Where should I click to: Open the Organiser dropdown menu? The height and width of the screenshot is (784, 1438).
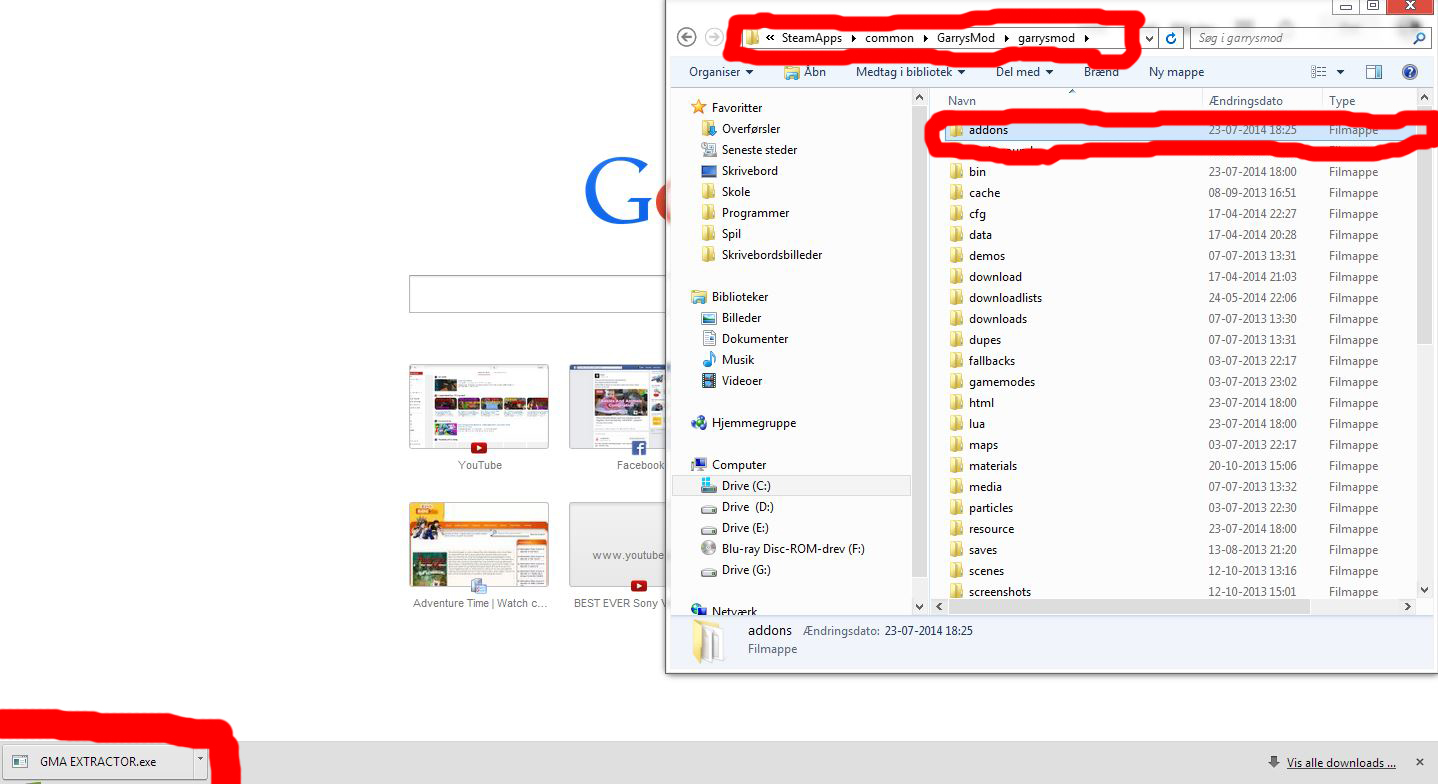[x=721, y=72]
